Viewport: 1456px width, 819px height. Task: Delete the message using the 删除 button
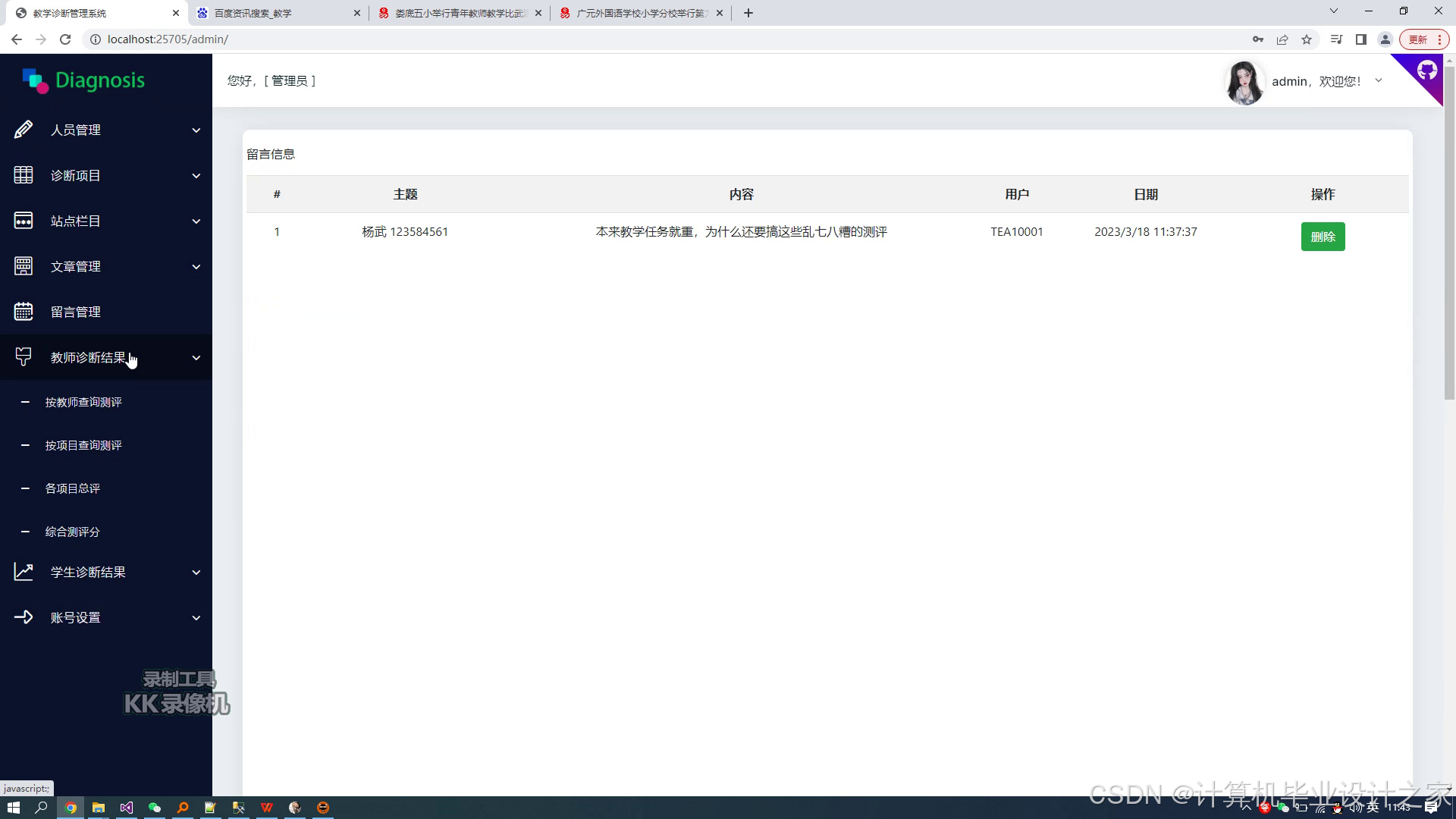[1323, 237]
